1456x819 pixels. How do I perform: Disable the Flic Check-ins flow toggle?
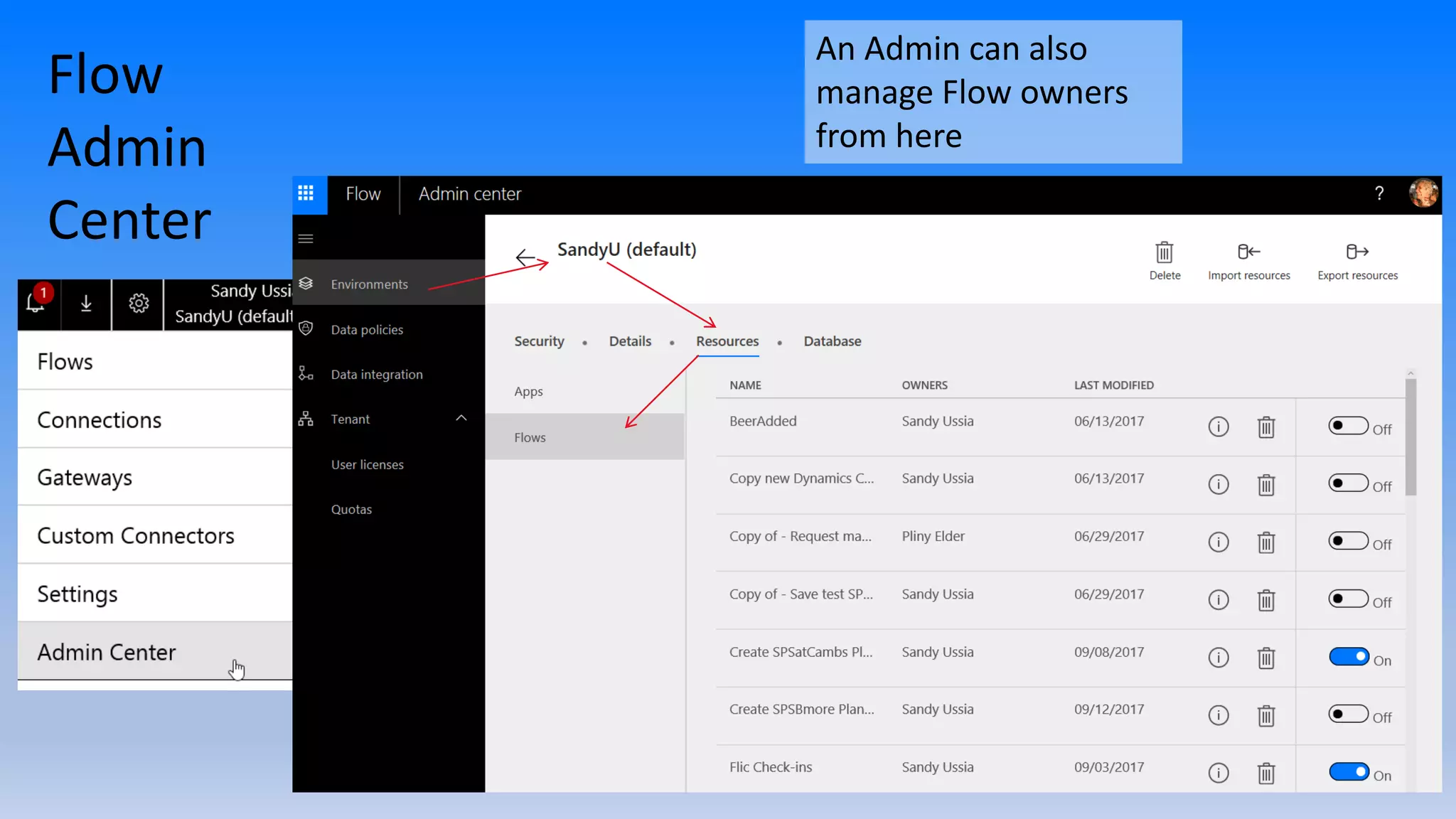(x=1348, y=771)
